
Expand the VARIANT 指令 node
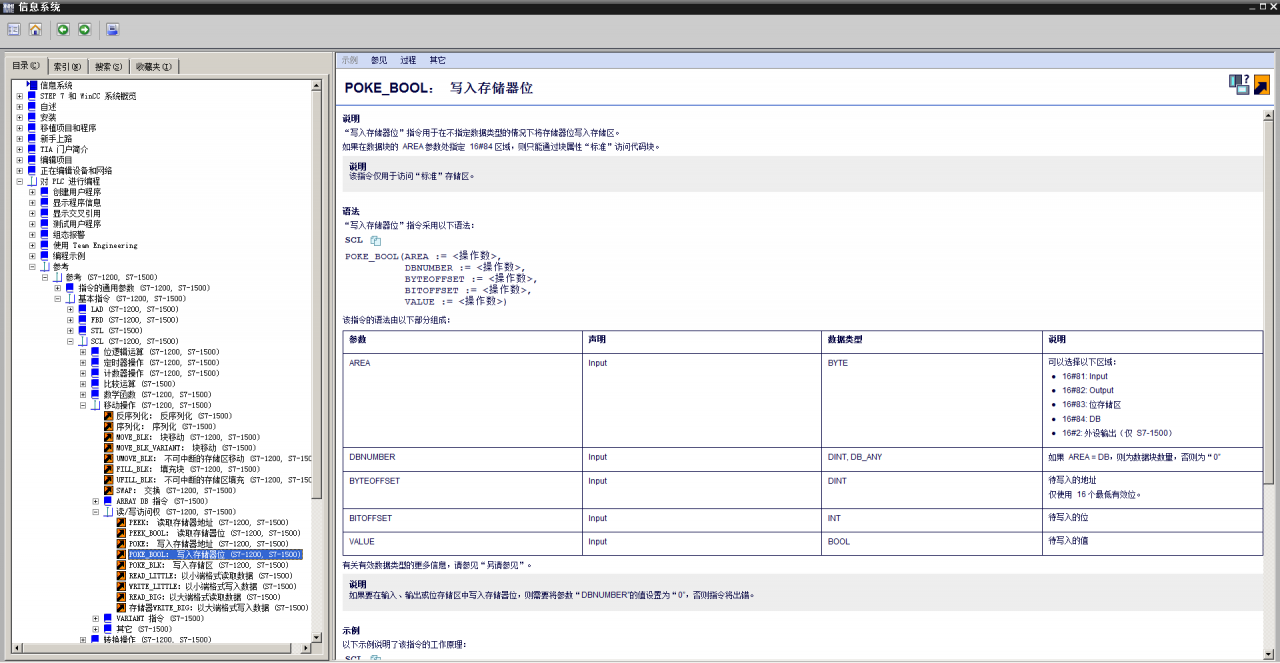[95, 618]
